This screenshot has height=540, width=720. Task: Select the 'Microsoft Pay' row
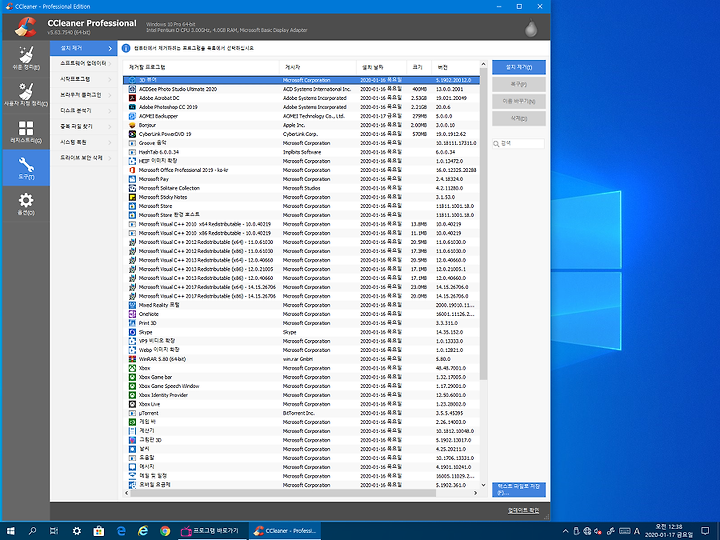[x=302, y=179]
